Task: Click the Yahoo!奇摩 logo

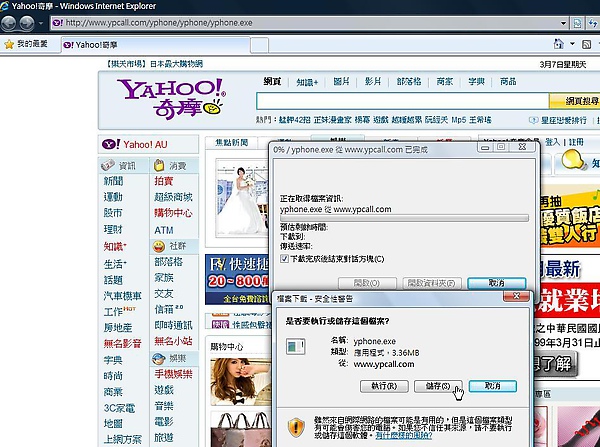Action: pos(171,98)
